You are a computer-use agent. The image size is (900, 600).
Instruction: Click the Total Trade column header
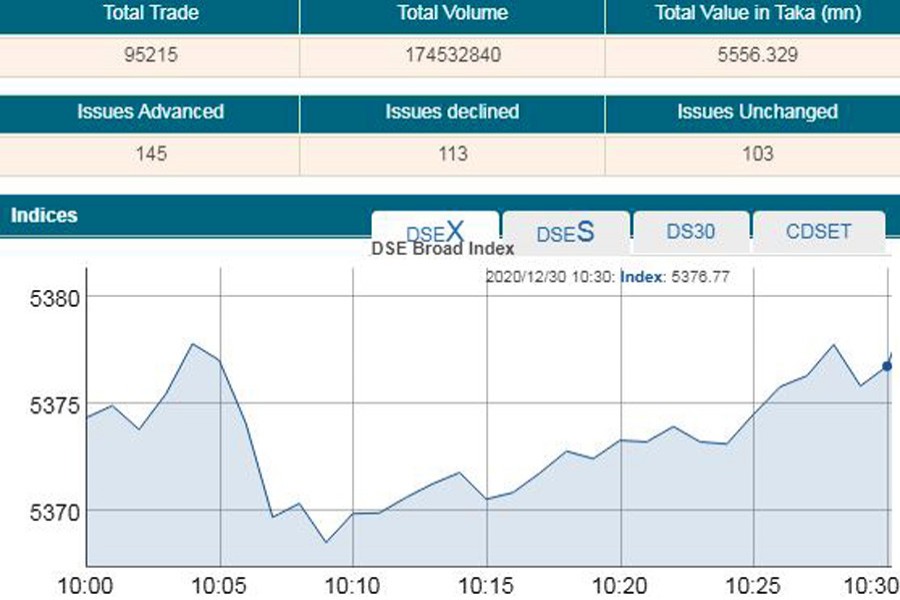[x=150, y=14]
